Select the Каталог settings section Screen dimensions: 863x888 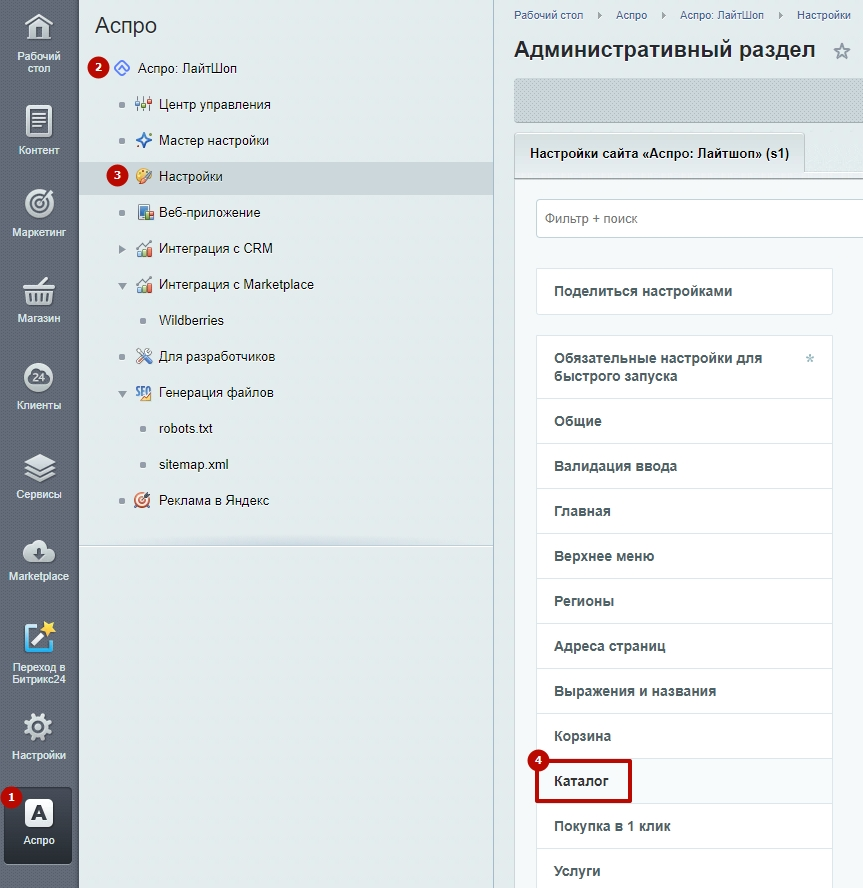click(x=582, y=781)
